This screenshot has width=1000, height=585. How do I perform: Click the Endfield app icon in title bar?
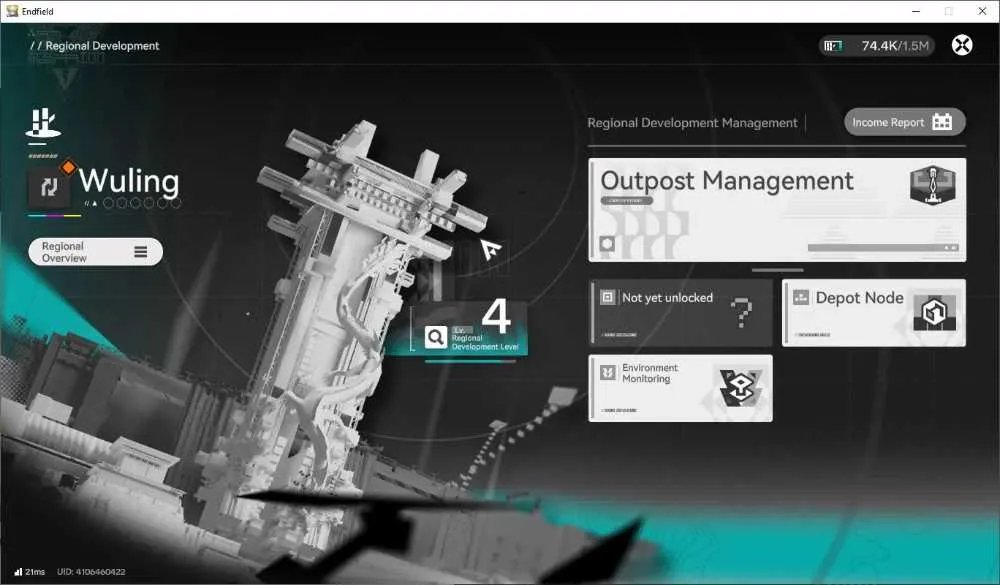point(12,11)
